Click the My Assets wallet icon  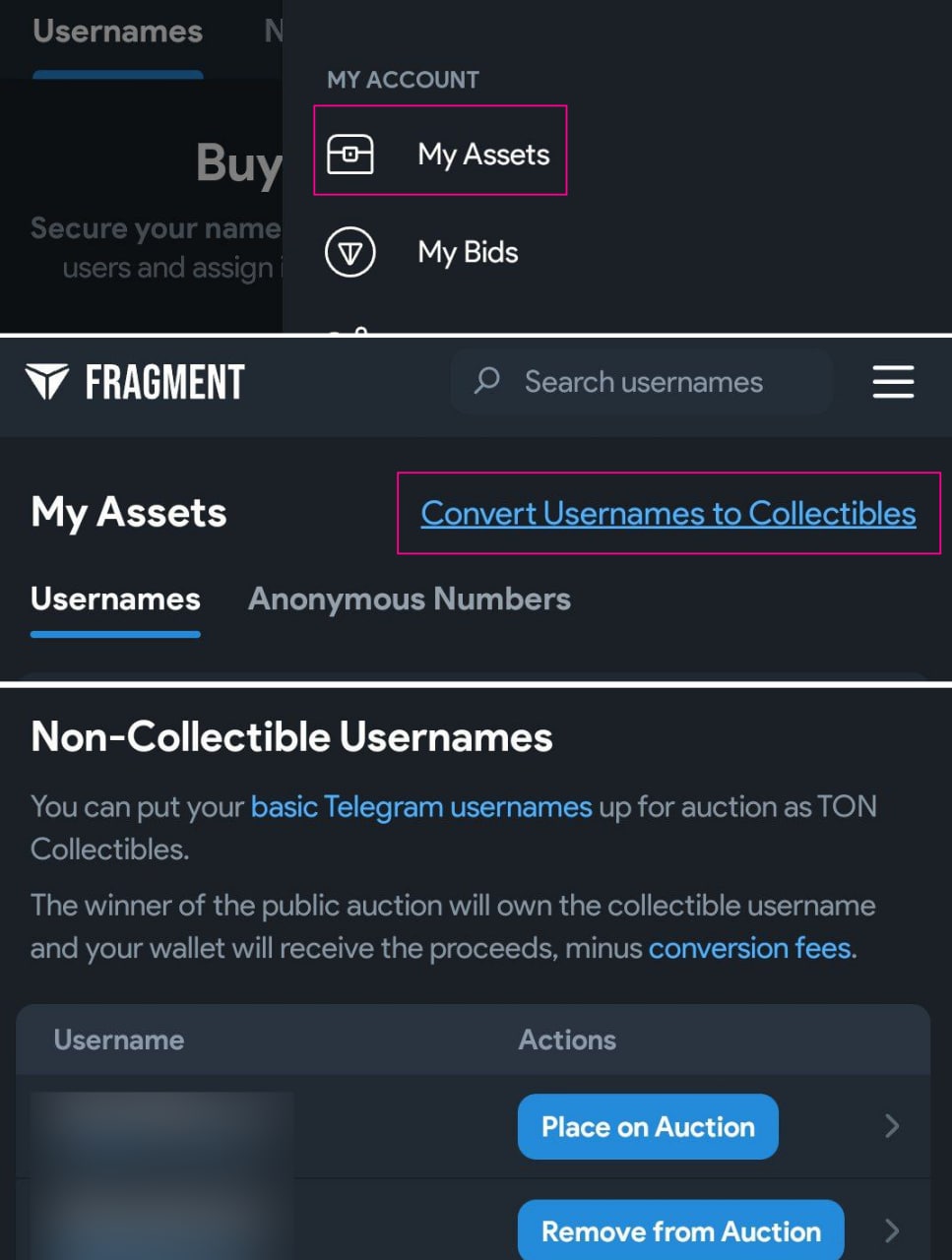349,155
